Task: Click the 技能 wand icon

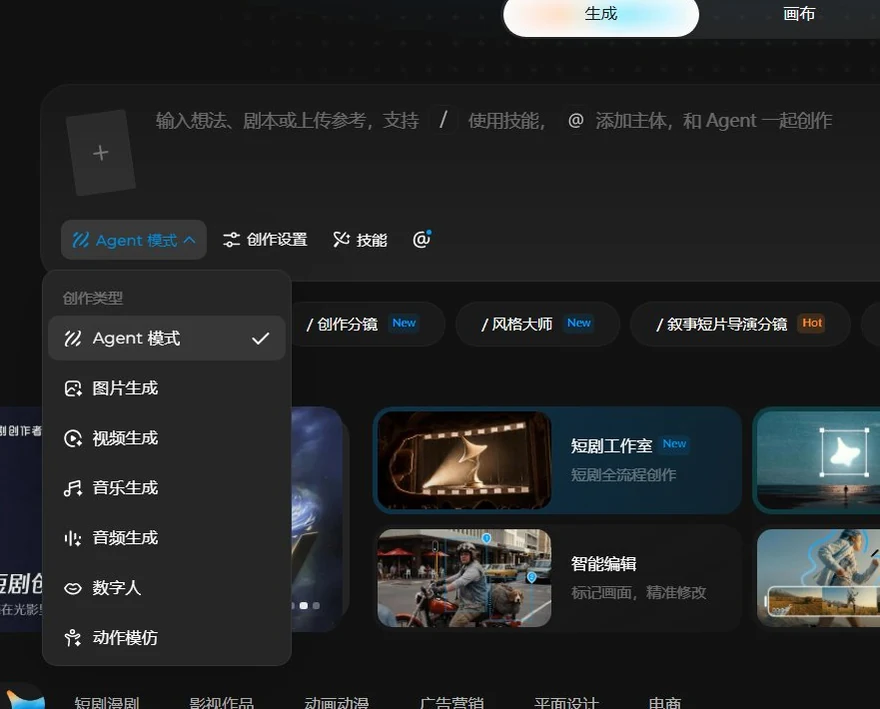Action: (x=341, y=240)
